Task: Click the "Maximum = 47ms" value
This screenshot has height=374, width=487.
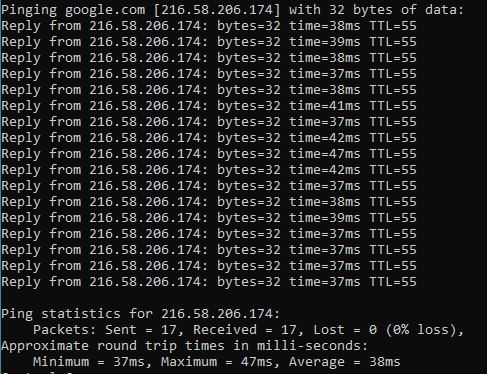Action: 217,362
